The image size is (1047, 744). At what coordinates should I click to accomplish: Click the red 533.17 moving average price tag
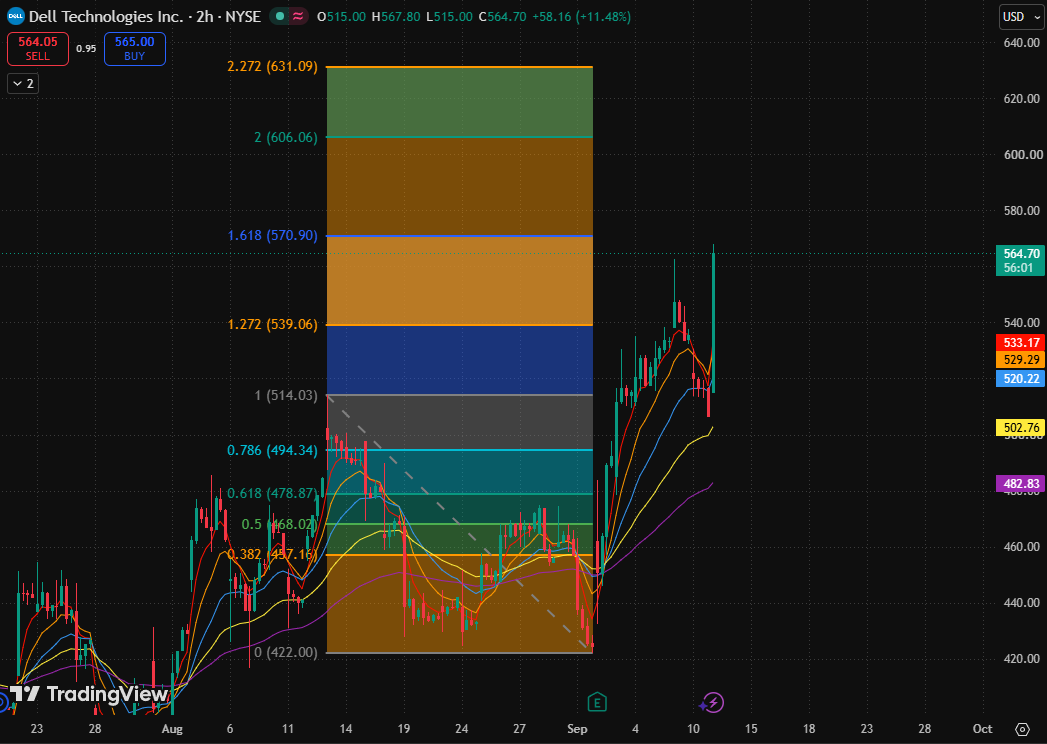(x=1020, y=343)
